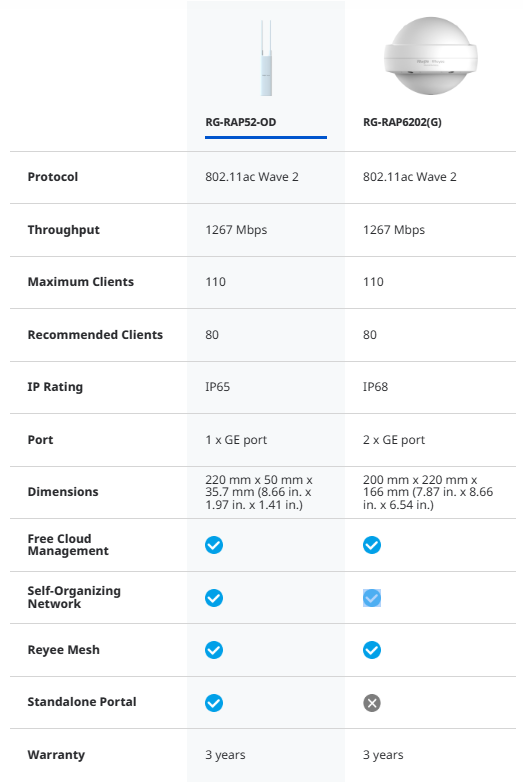Click Standalone Portal checkmark for RG-RAP52-OD
Screen dimensions: 523x784
coord(214,703)
